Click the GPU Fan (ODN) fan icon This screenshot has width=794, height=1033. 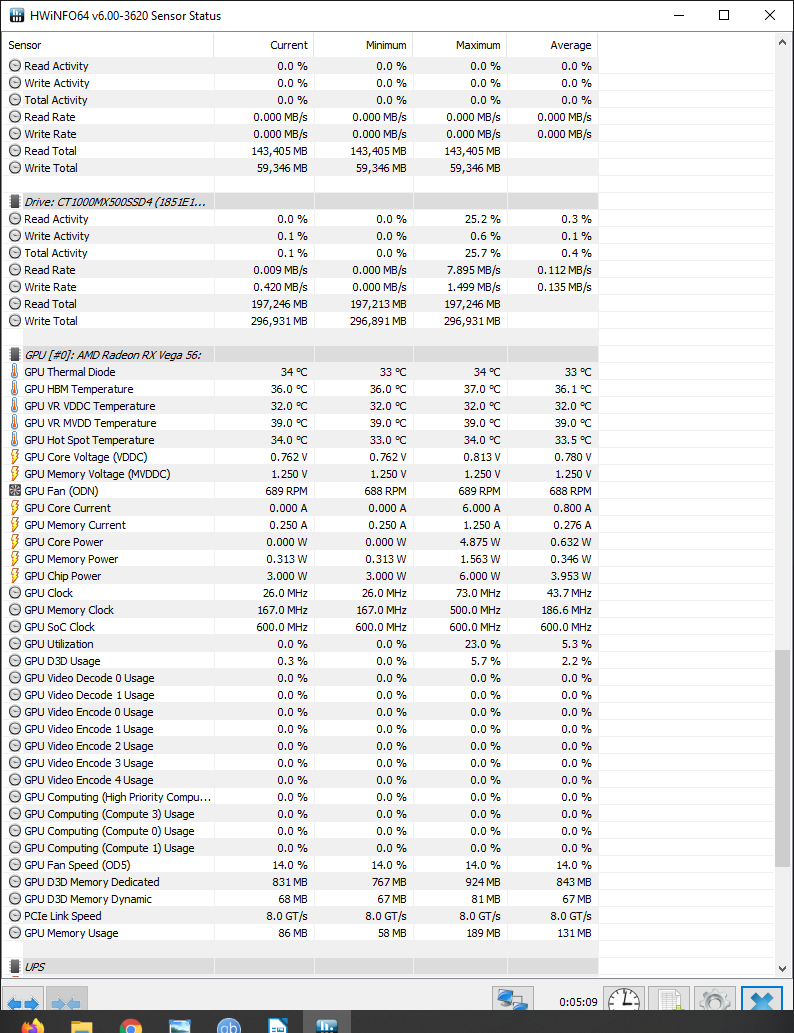15,491
